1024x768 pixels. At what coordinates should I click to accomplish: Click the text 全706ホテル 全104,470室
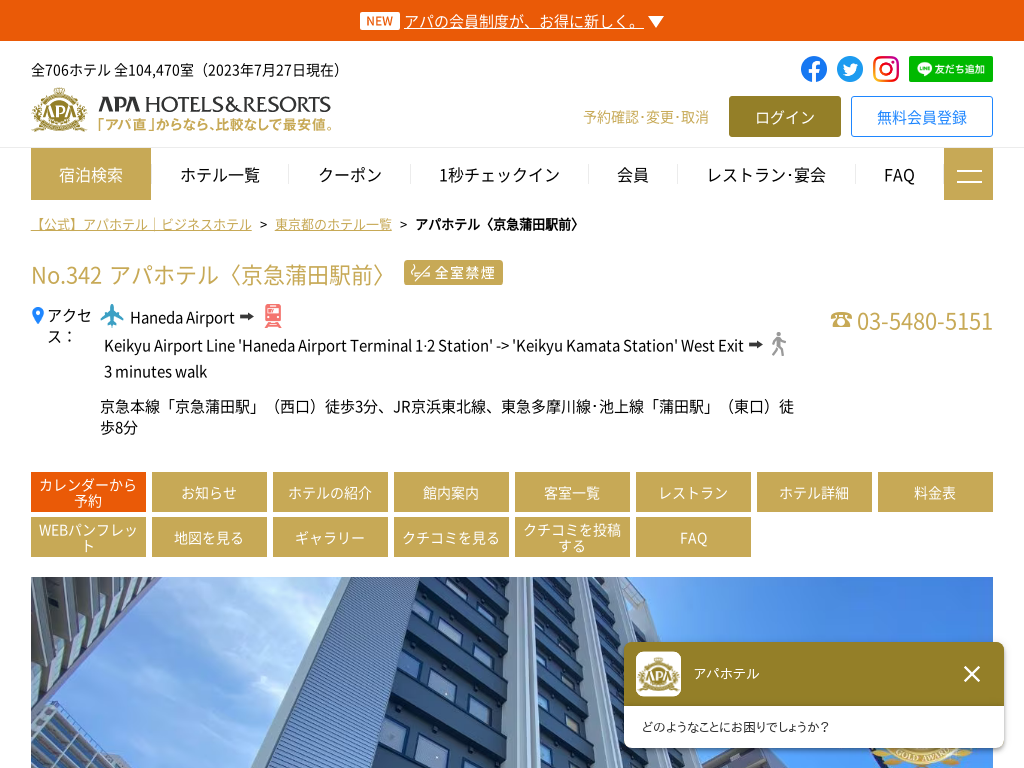[112, 70]
